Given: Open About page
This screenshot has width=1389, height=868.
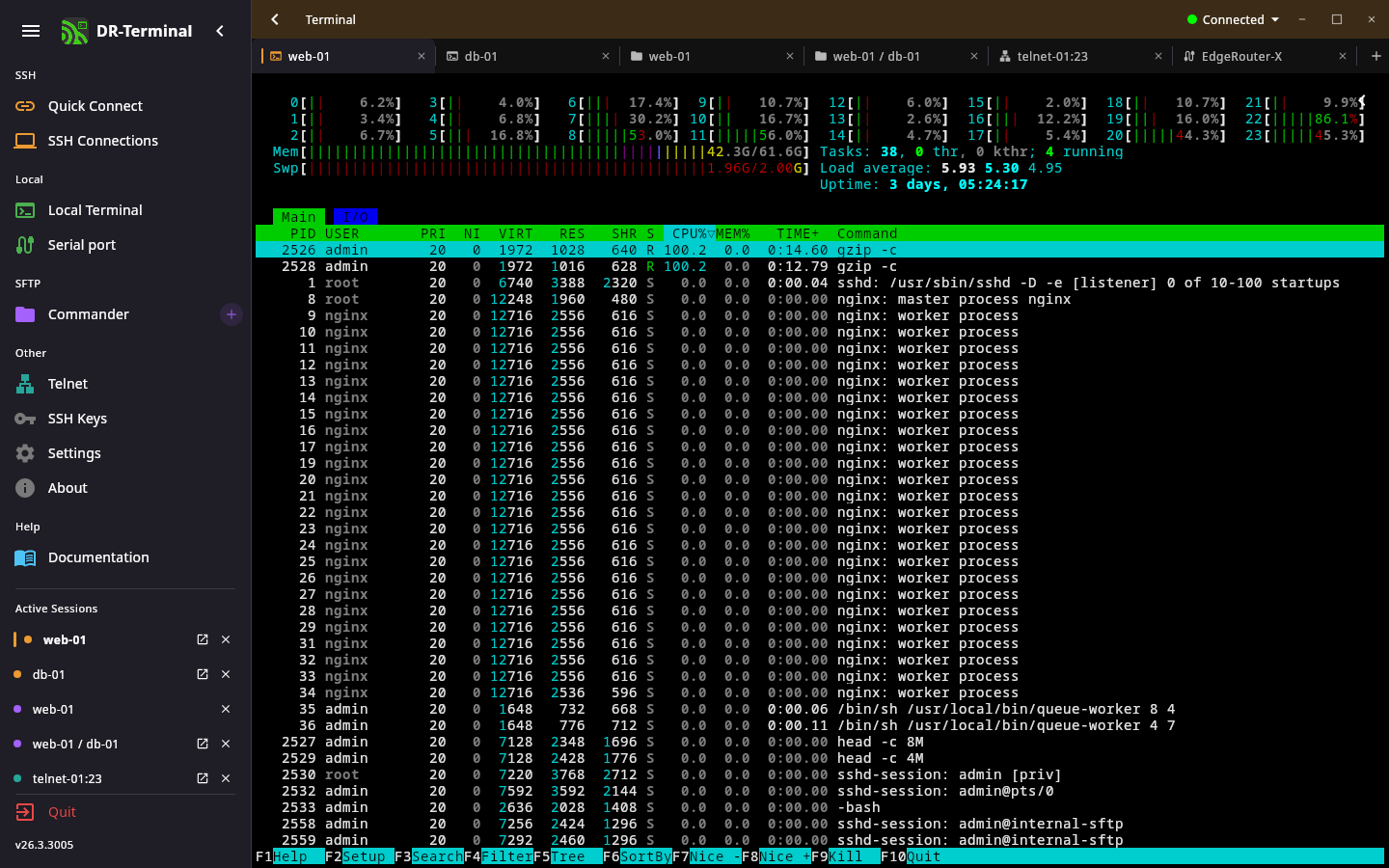Looking at the screenshot, I should tap(125, 488).
